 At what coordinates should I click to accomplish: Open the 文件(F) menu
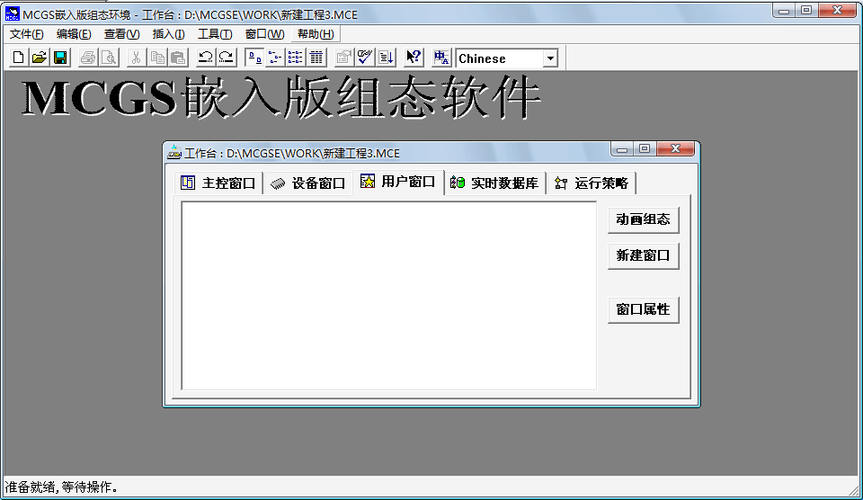[26, 34]
